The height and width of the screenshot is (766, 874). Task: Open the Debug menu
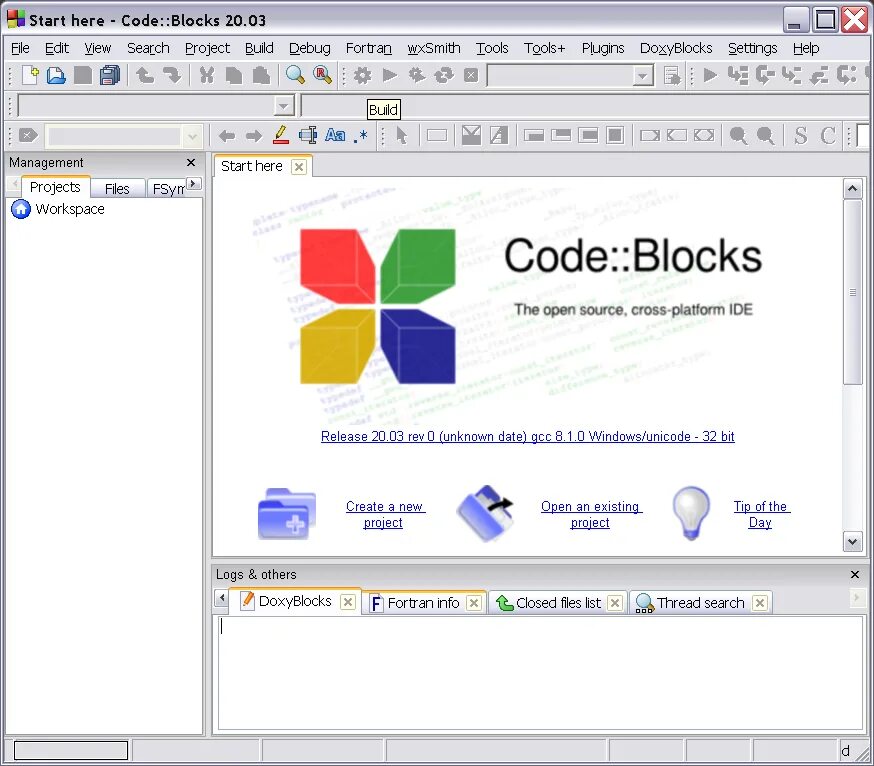click(x=309, y=48)
